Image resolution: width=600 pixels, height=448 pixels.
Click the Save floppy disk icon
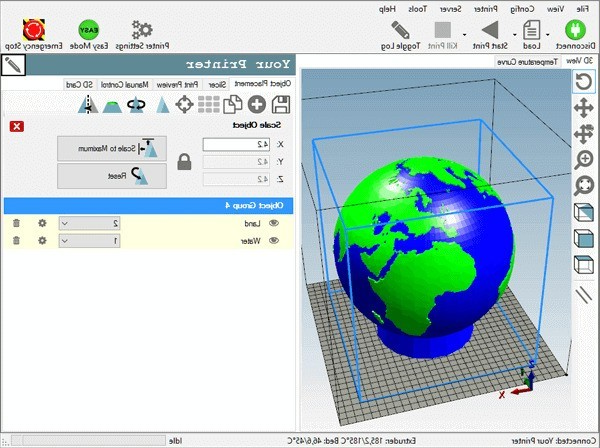[282, 104]
